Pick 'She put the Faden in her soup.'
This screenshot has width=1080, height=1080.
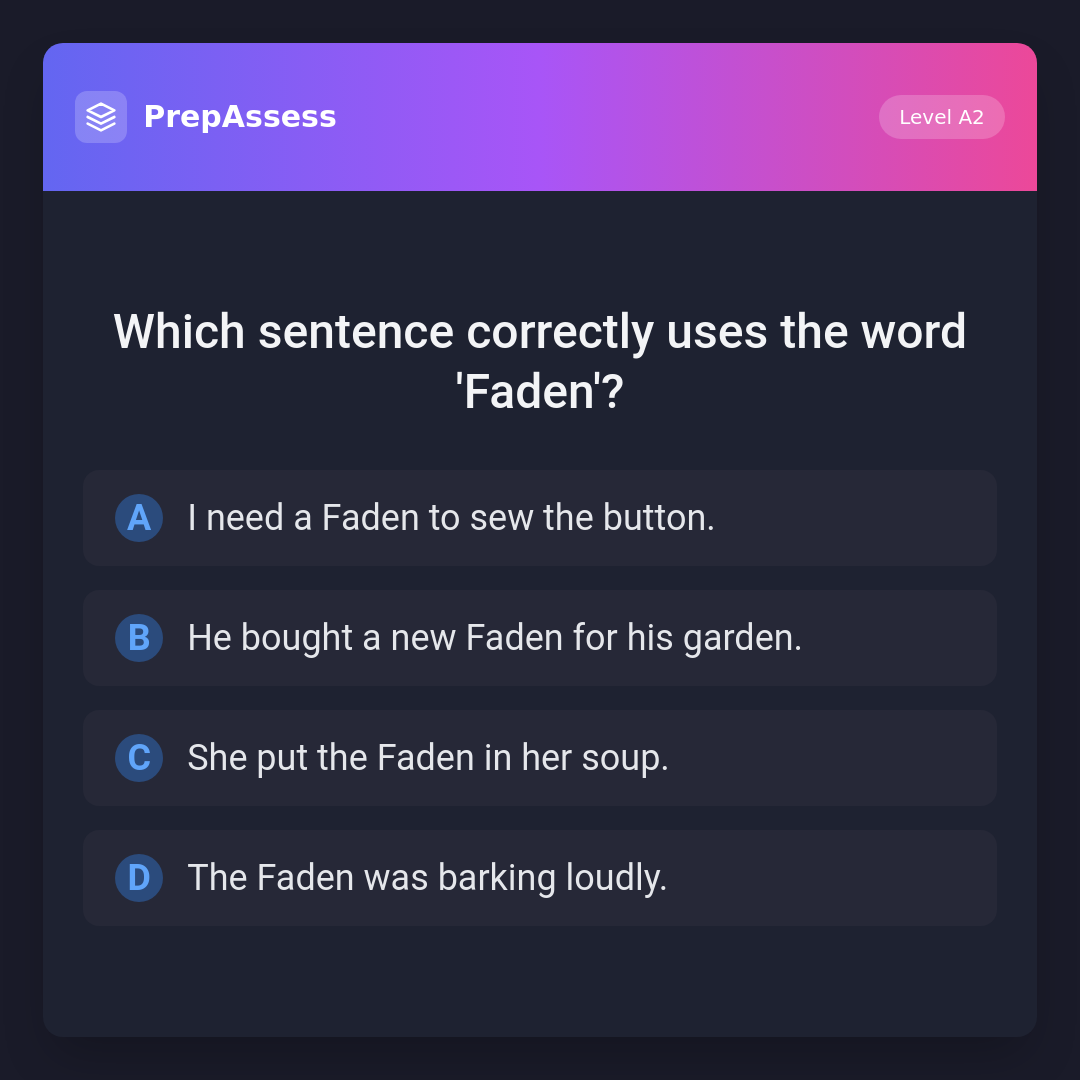(428, 758)
